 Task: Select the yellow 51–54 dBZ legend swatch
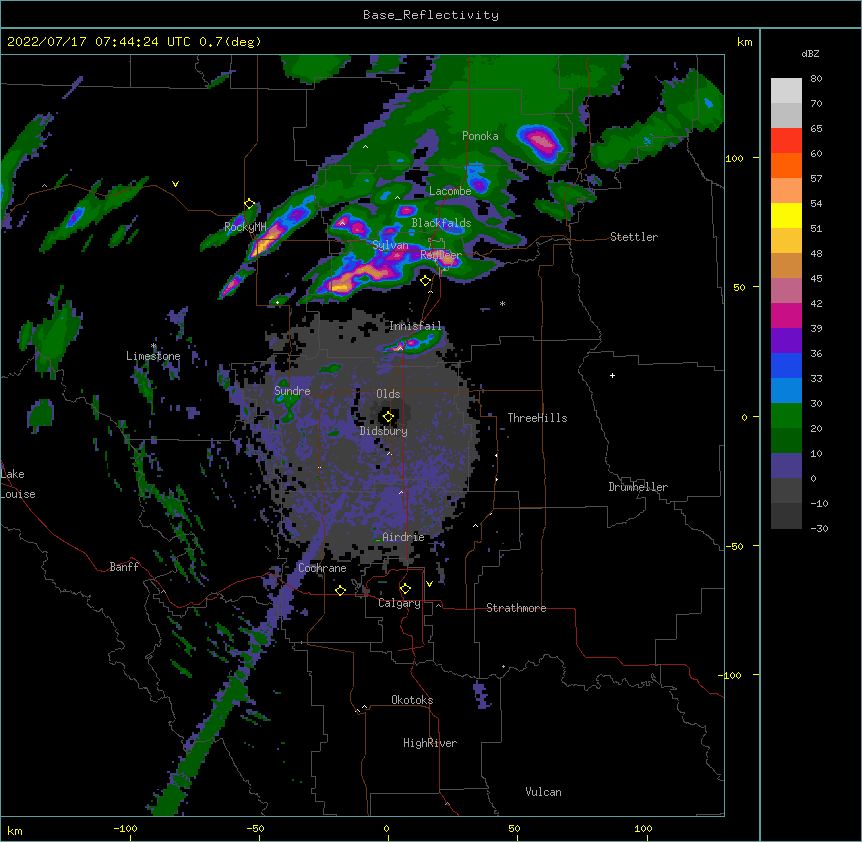[786, 215]
